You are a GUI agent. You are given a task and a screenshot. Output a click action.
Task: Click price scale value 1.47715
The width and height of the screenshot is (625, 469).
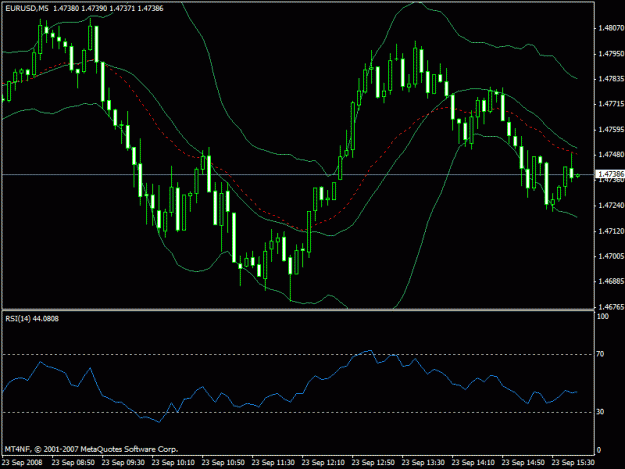click(x=611, y=104)
